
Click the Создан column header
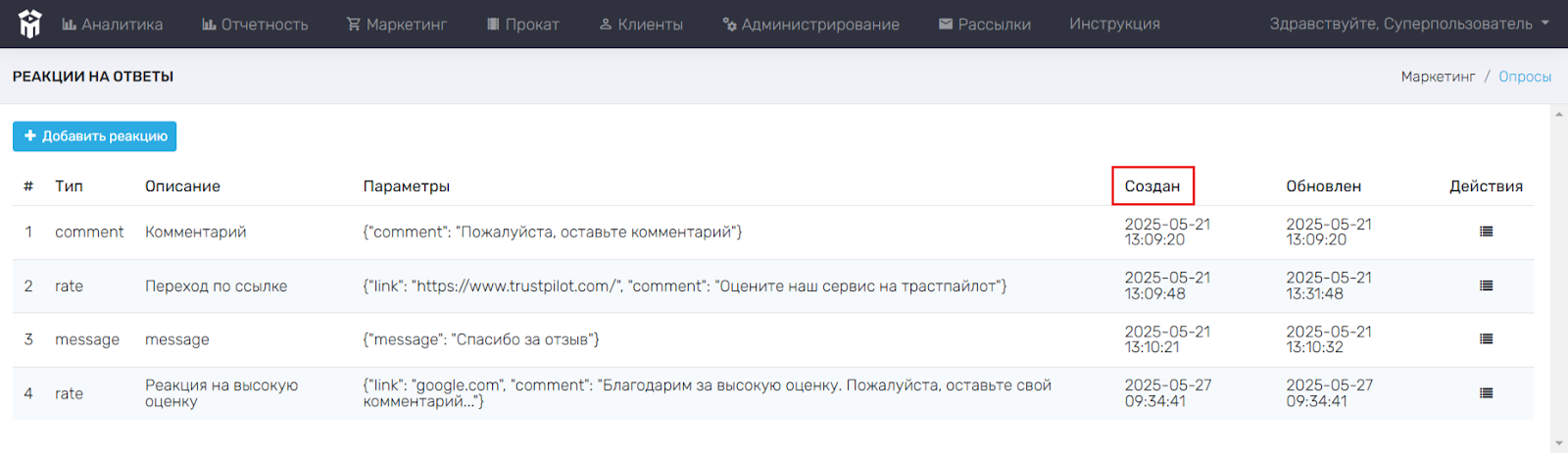[1152, 186]
